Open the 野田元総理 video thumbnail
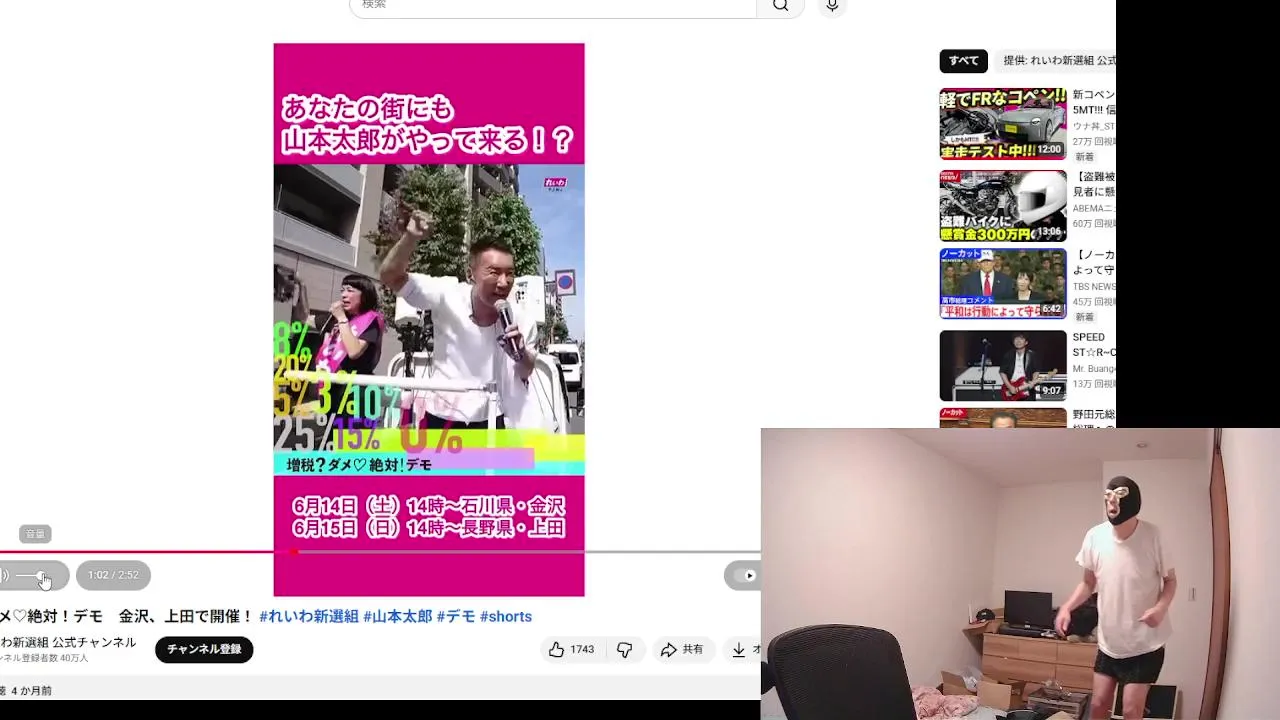Image resolution: width=1280 pixels, height=720 pixels. (1003, 418)
